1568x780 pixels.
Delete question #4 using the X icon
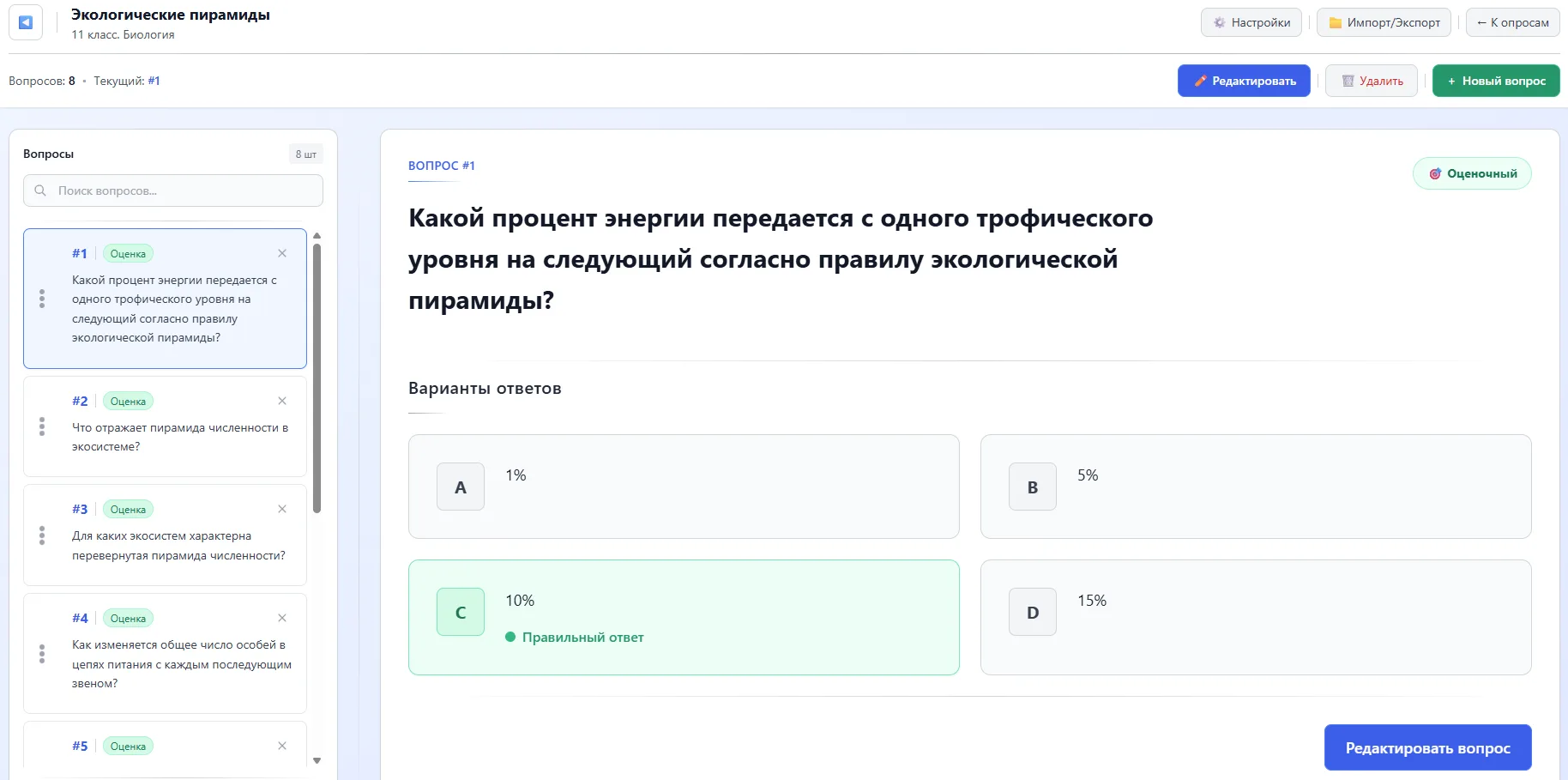click(282, 618)
